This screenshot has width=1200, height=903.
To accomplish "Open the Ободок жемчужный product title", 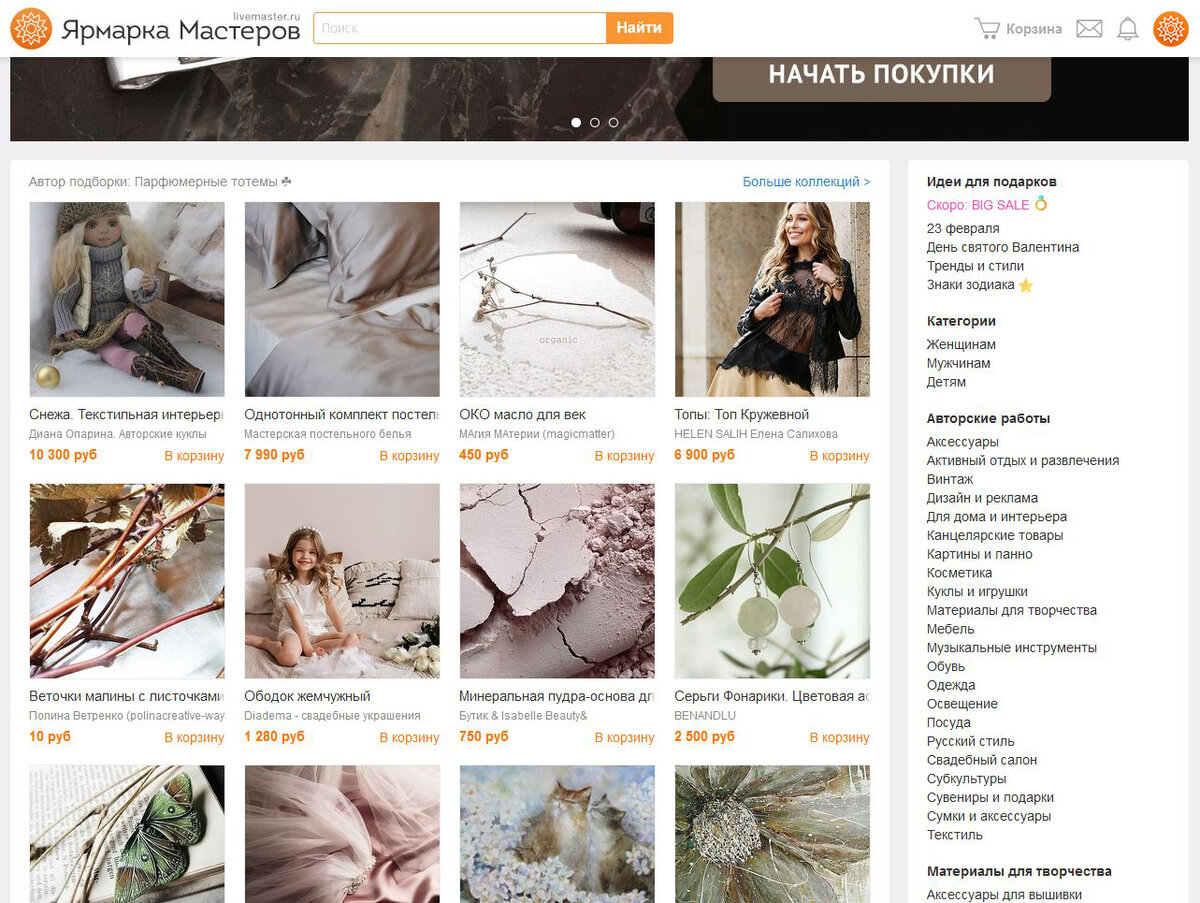I will click(307, 696).
